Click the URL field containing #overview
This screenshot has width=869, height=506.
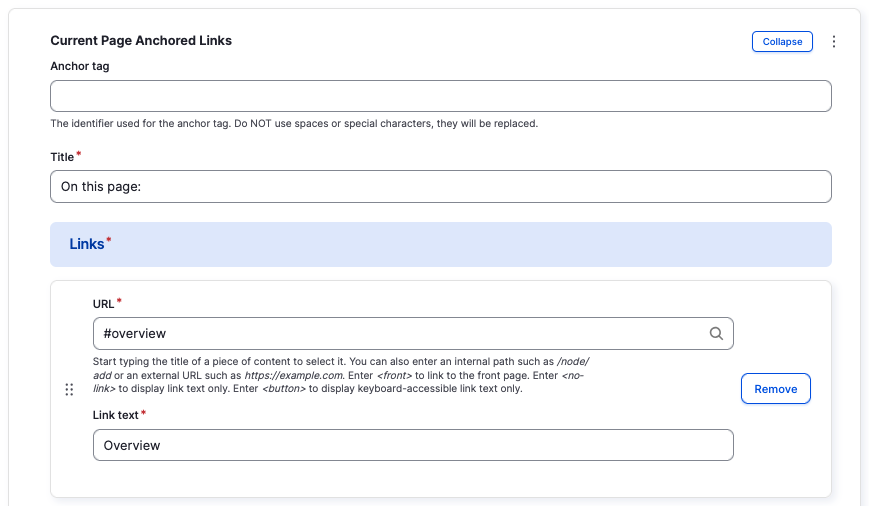(x=400, y=334)
